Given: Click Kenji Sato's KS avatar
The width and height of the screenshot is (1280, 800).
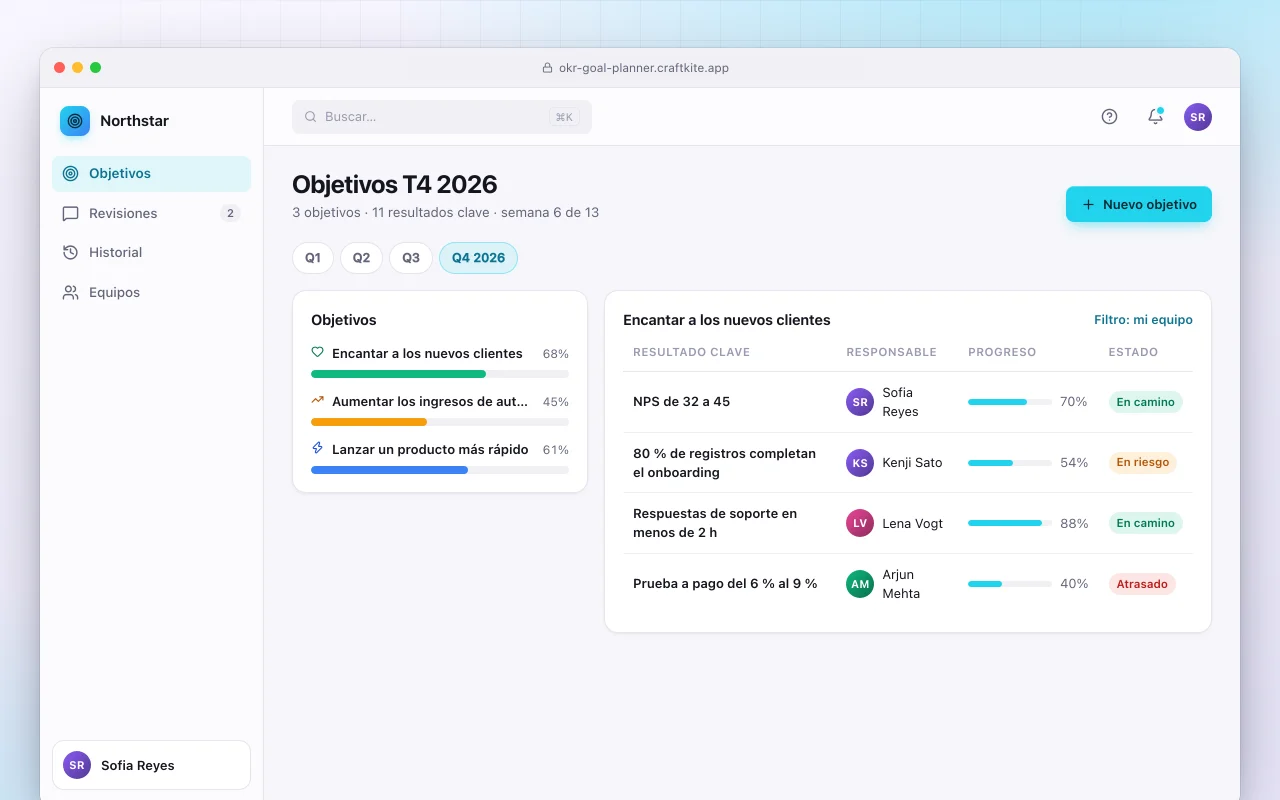Looking at the screenshot, I should (860, 463).
